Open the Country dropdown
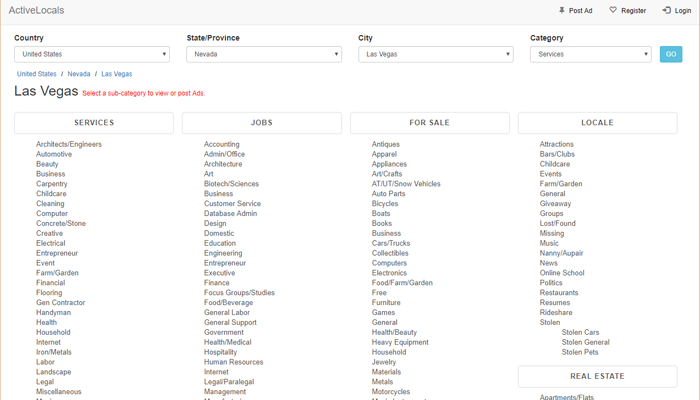The width and height of the screenshot is (700, 400). 92,54
